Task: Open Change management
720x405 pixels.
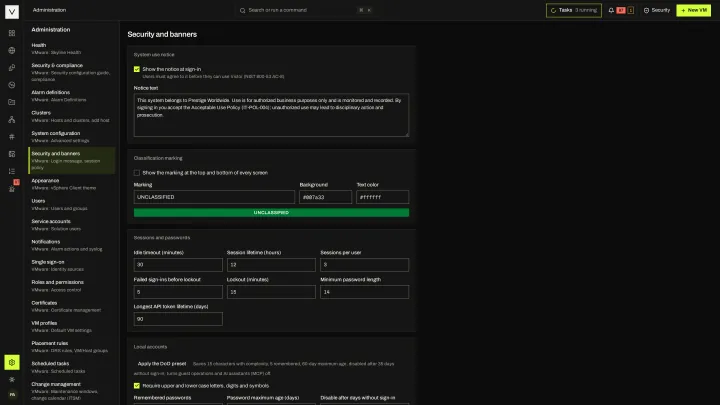Action: point(72,391)
